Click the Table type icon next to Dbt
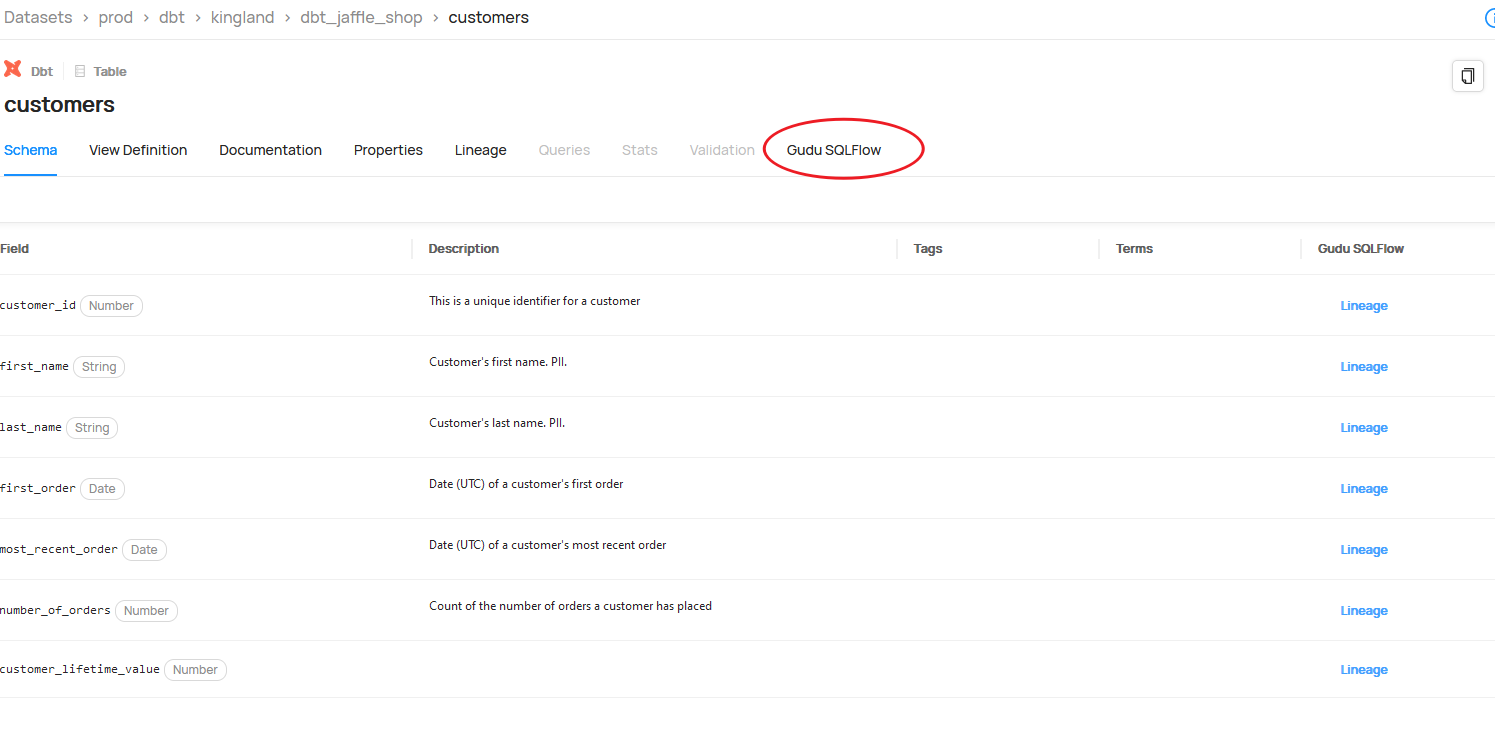 [80, 71]
